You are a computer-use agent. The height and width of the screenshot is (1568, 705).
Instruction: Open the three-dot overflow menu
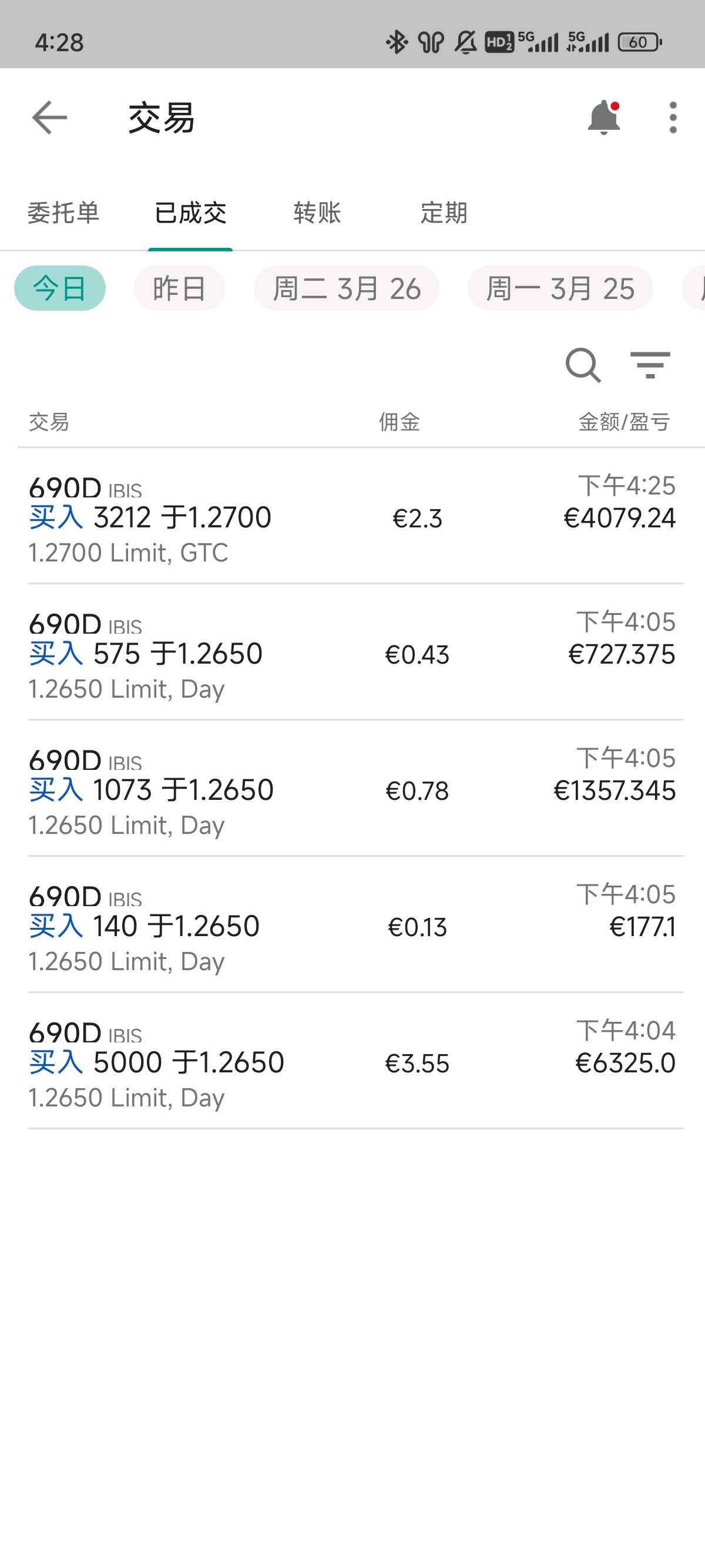pos(673,117)
